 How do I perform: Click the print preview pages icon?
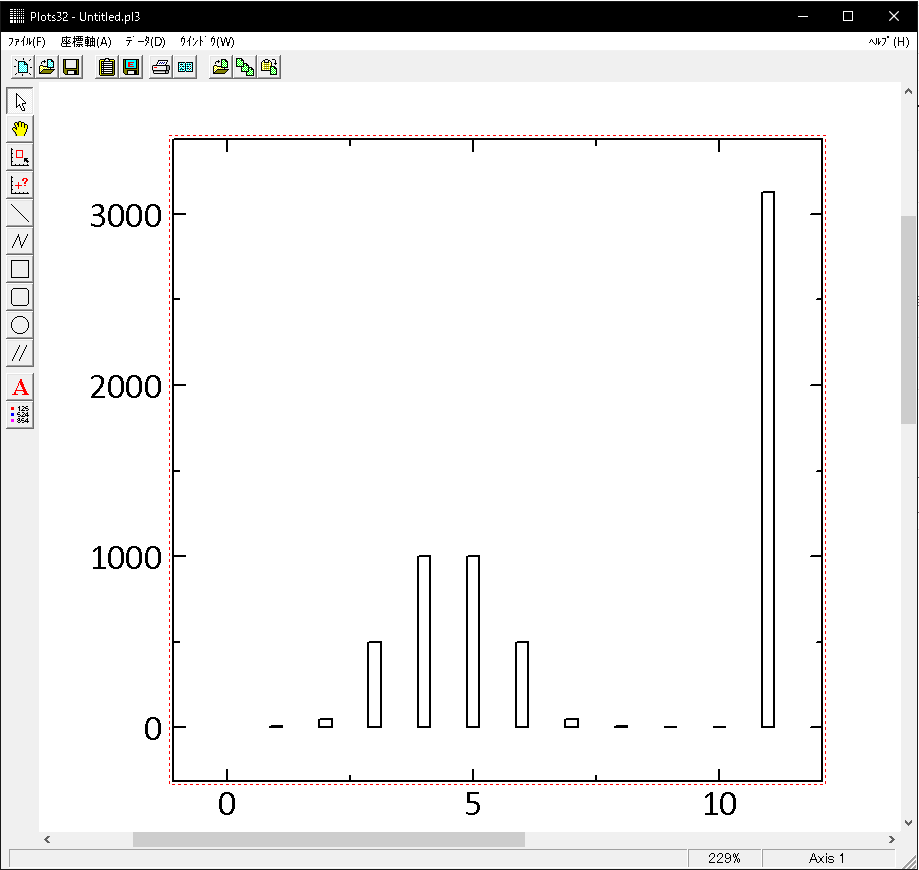pos(185,67)
